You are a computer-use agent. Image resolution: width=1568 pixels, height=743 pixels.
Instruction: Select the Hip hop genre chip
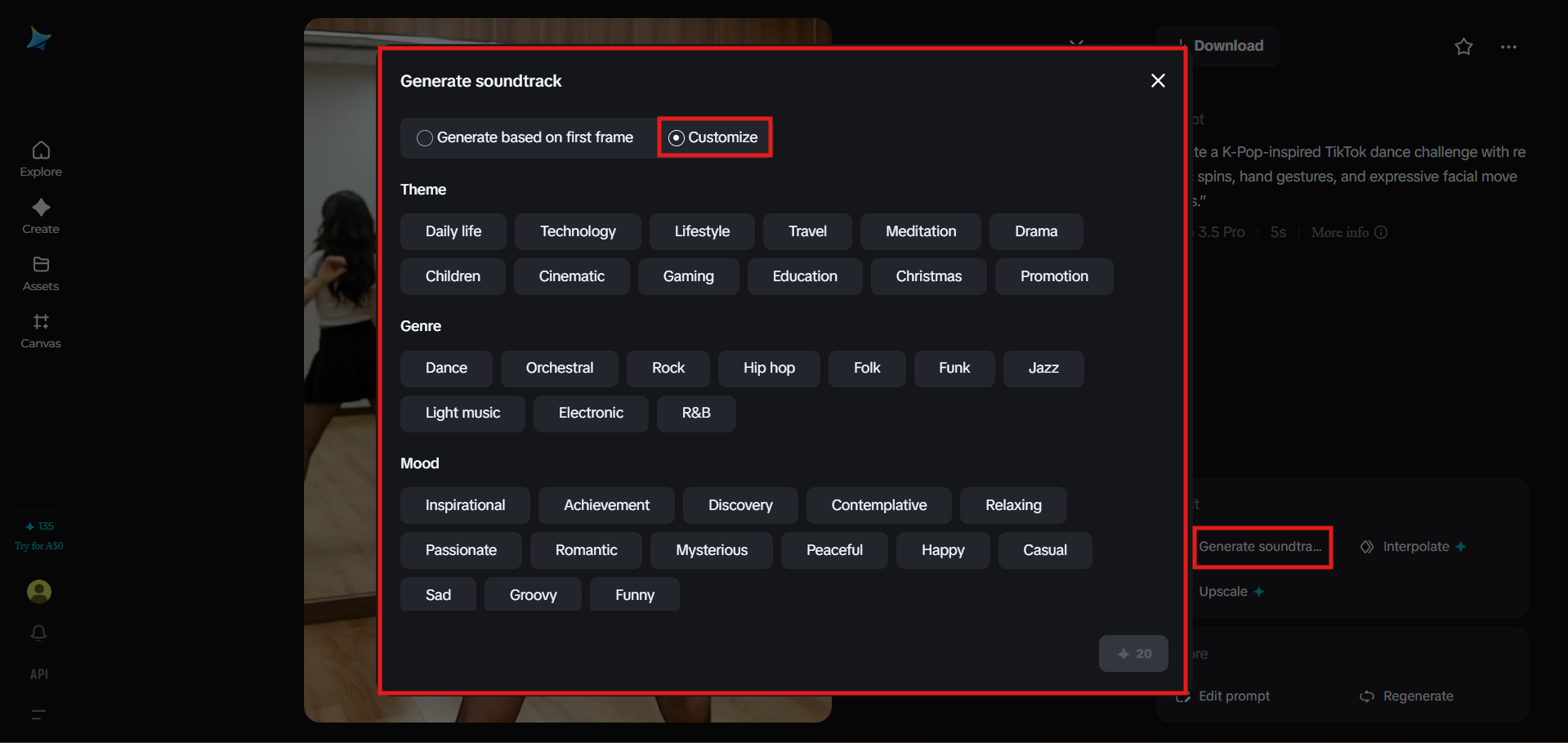click(769, 368)
